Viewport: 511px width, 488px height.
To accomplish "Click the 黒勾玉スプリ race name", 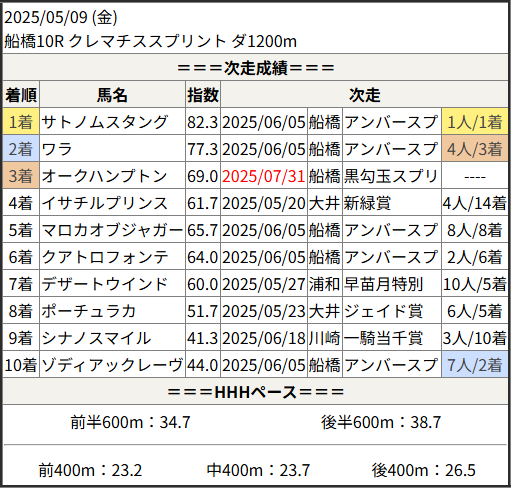I will click(391, 176).
